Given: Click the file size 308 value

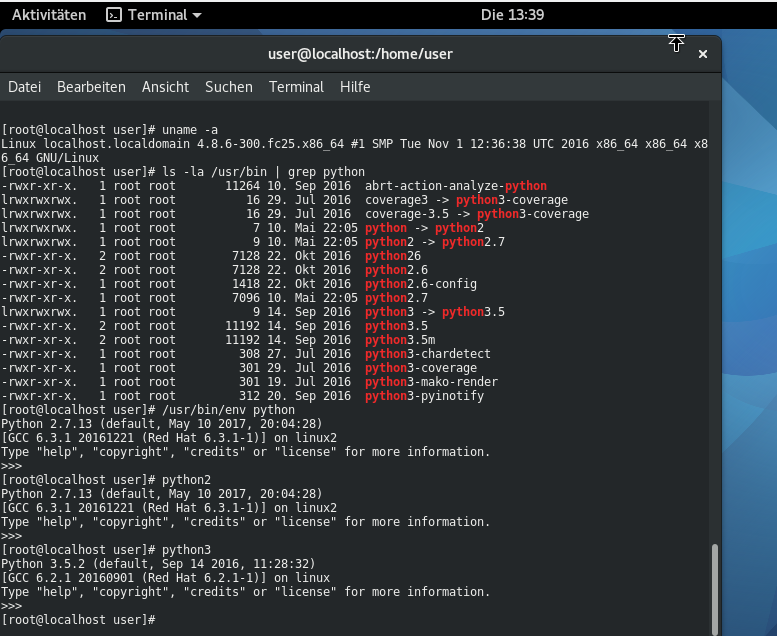Looking at the screenshot, I should click(249, 354).
